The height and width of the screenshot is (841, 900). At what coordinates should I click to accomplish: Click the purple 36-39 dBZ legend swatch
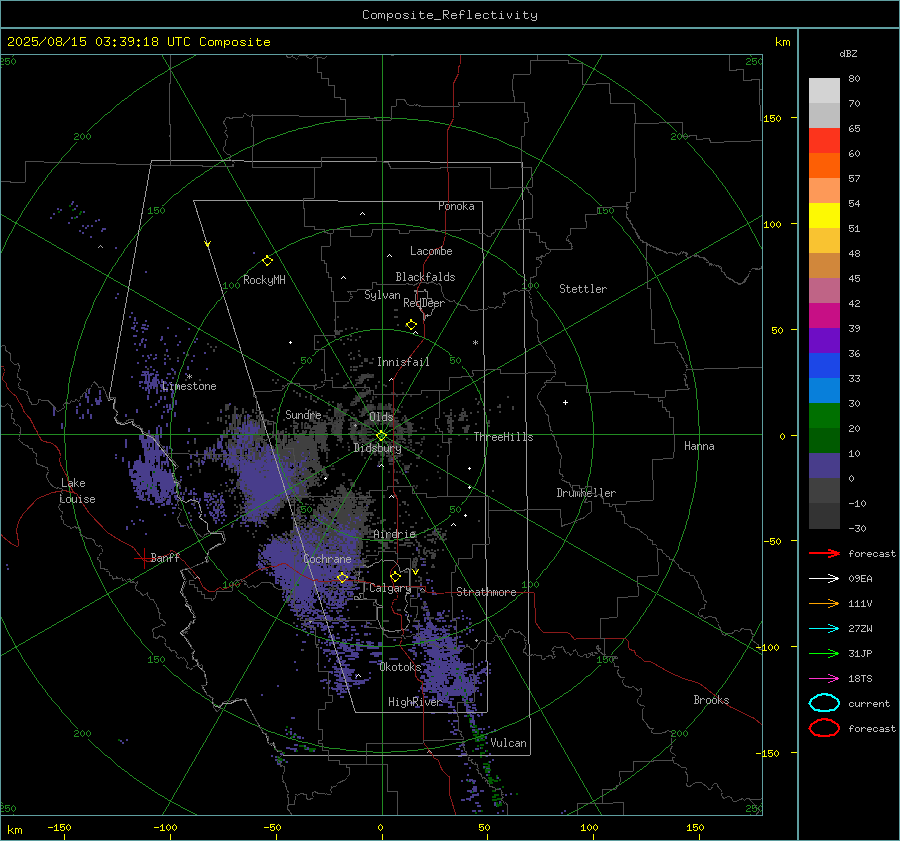[824, 340]
